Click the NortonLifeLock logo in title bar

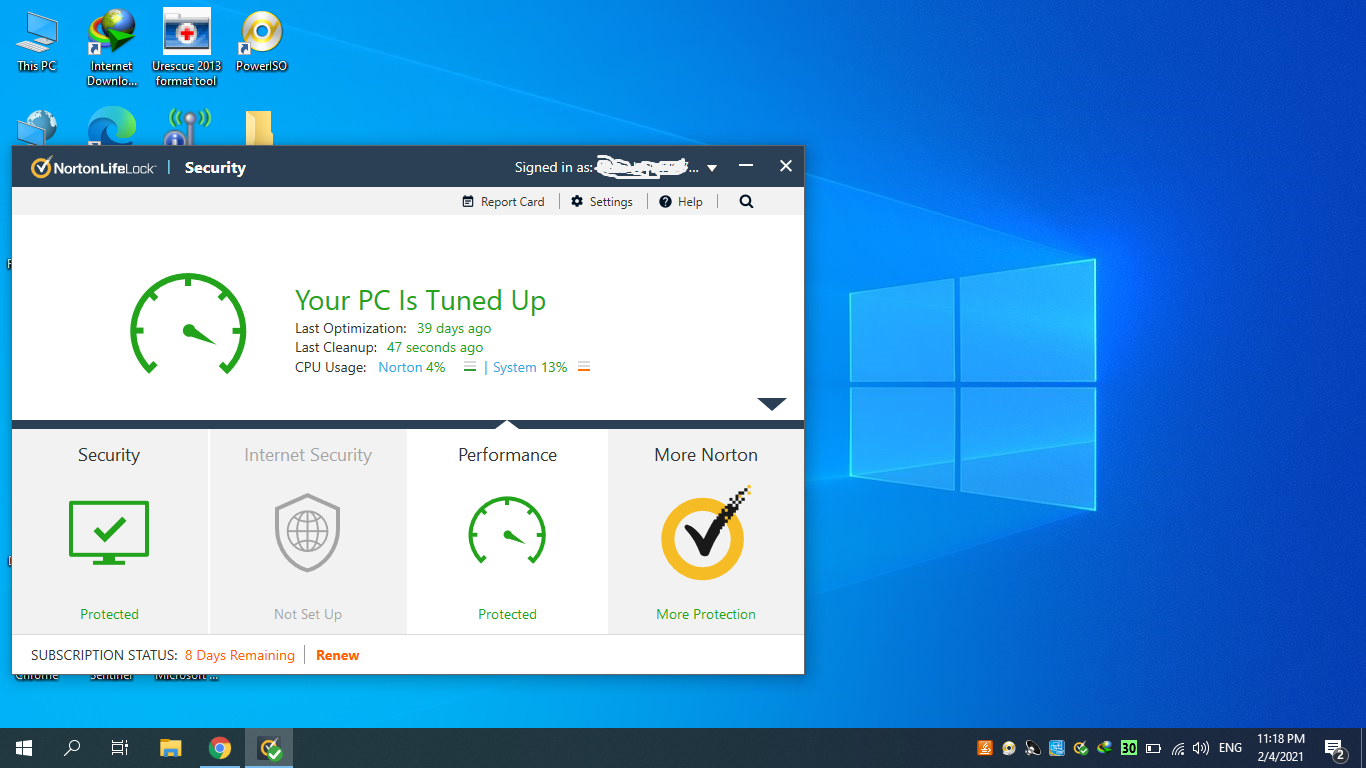pyautogui.click(x=93, y=168)
